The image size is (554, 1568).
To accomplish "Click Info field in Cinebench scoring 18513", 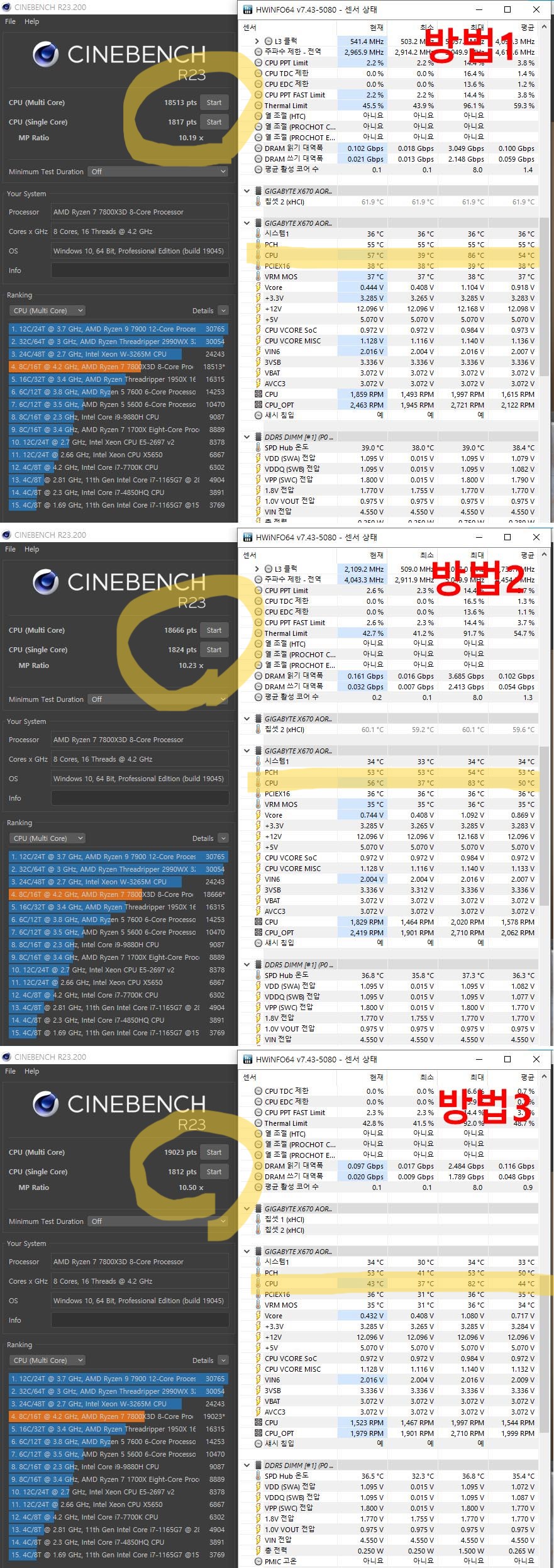I will (x=140, y=270).
